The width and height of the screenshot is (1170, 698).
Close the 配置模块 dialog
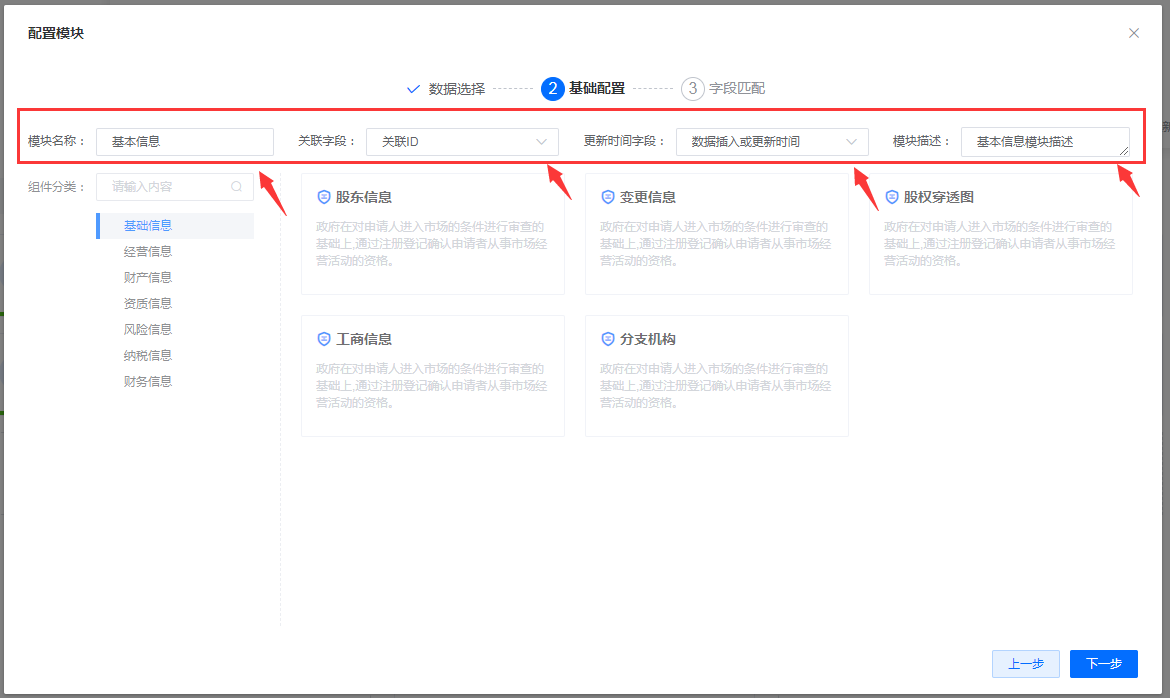coord(1133,33)
